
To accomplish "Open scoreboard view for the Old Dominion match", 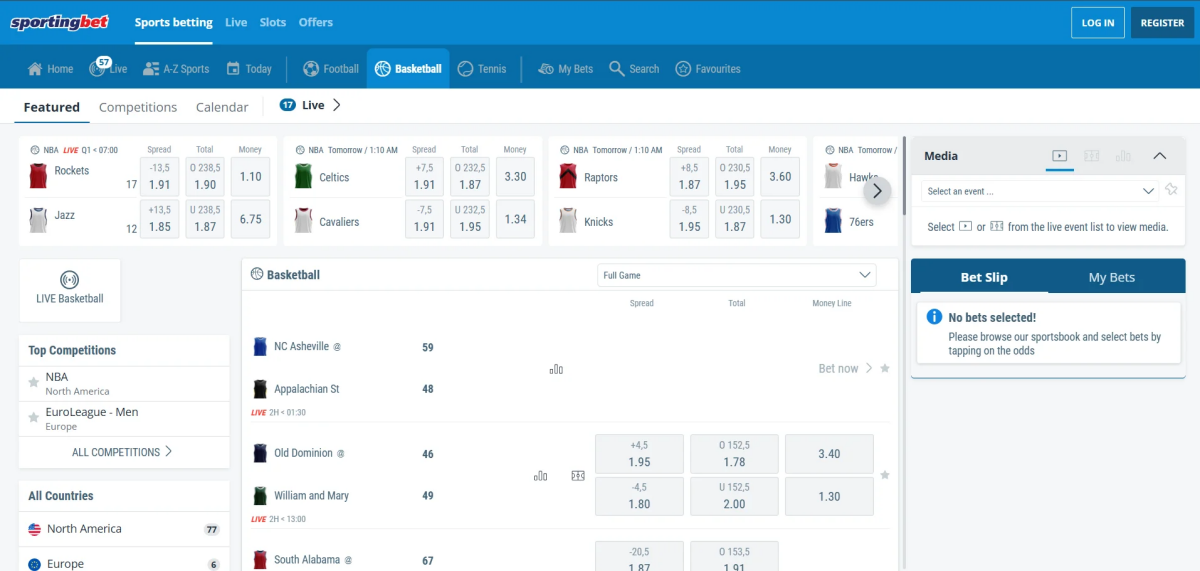I will tap(578, 476).
